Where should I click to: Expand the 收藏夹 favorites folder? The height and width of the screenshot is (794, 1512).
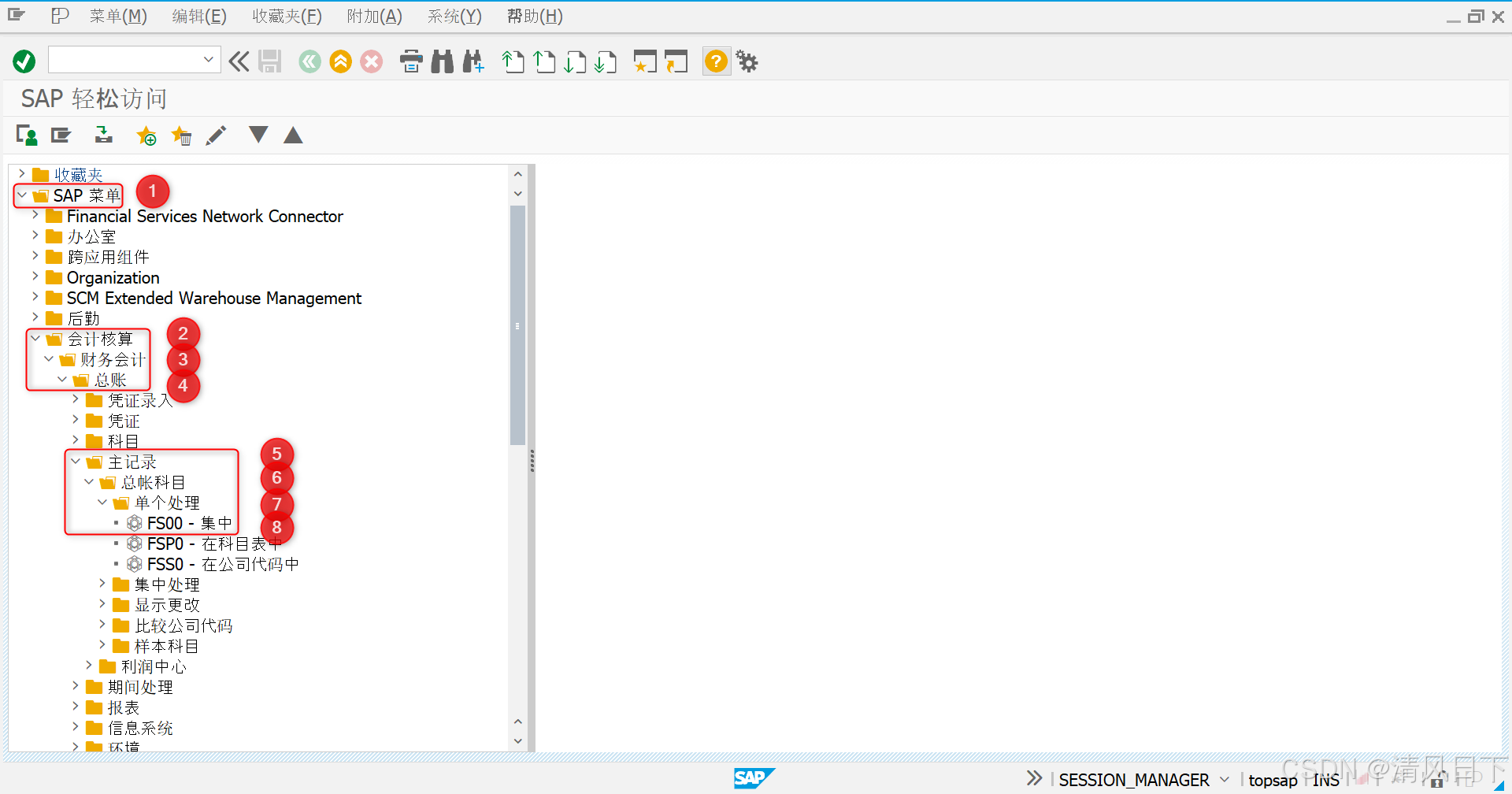click(22, 173)
